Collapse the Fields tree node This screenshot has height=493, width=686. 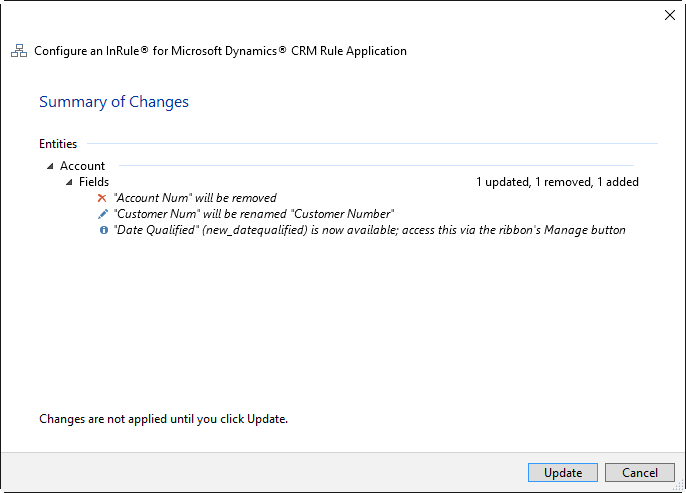click(x=69, y=182)
